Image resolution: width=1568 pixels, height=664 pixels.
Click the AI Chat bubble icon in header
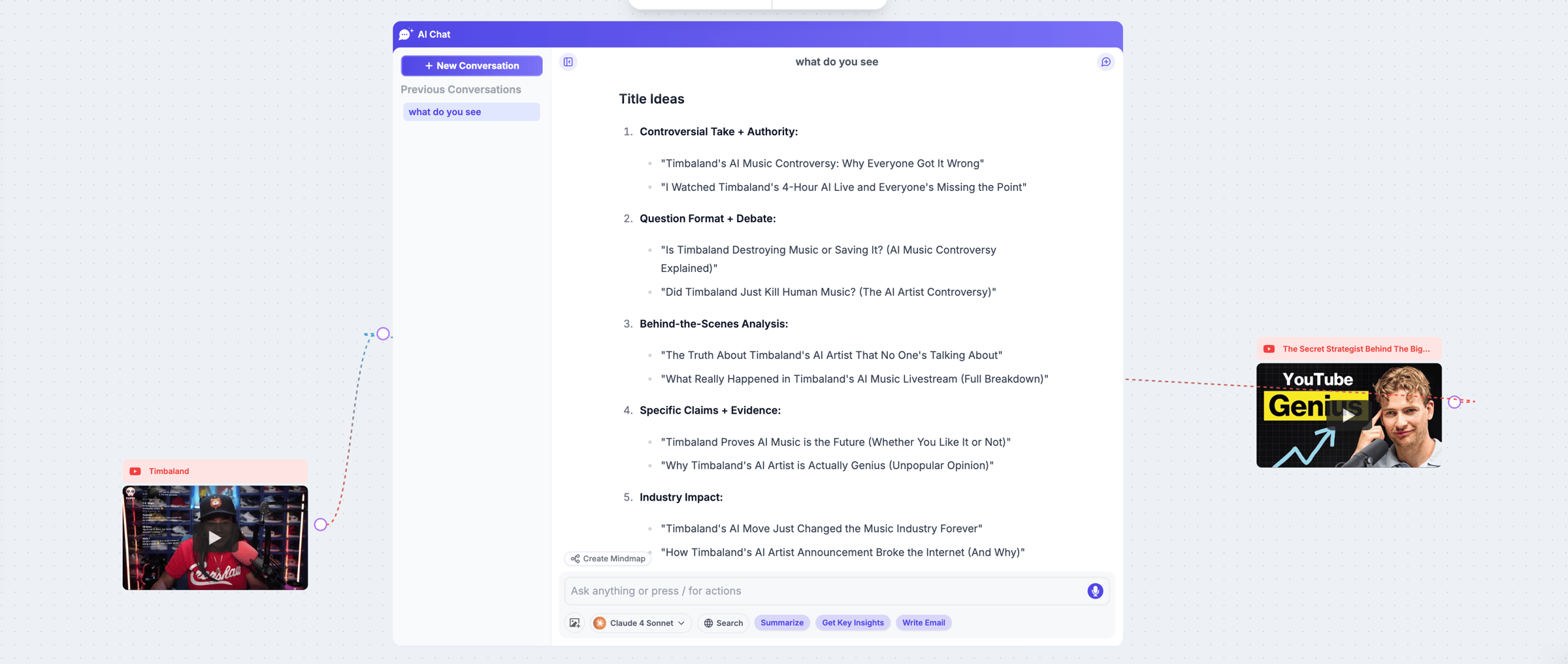tap(406, 34)
